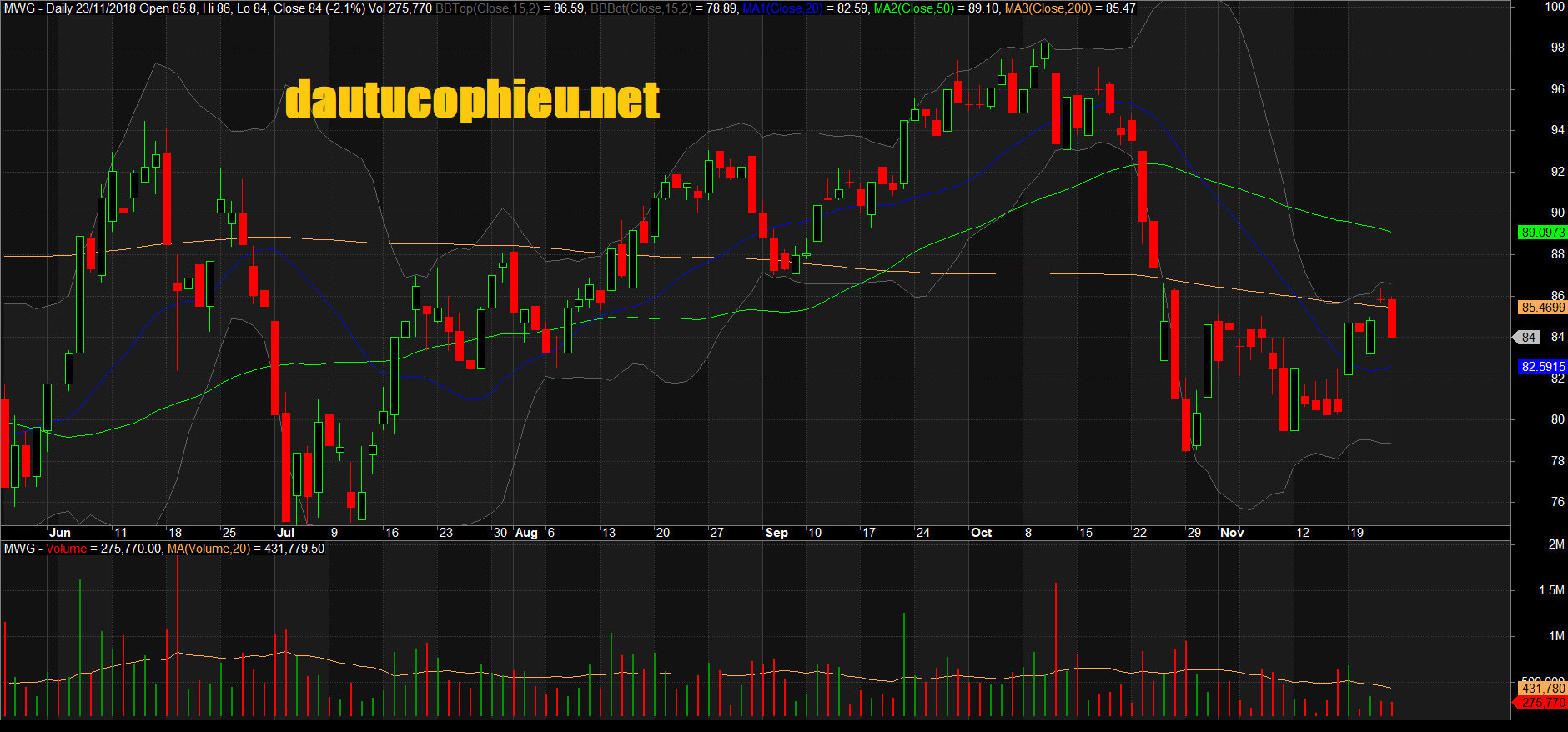Click the Nov month marker on time axis
The width and height of the screenshot is (1568, 732).
(1232, 533)
